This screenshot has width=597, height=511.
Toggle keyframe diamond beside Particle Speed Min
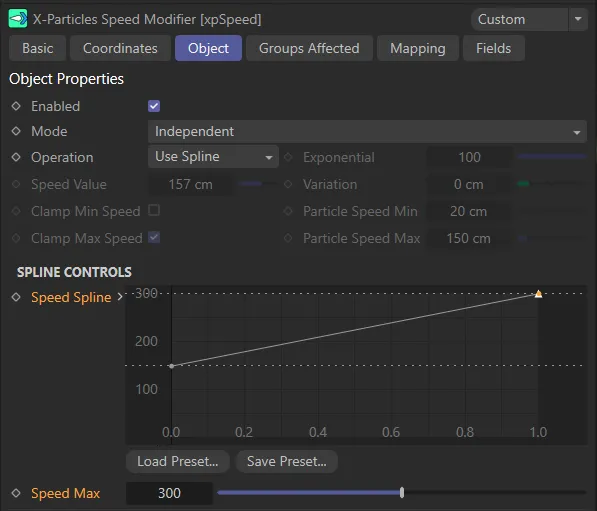click(288, 211)
